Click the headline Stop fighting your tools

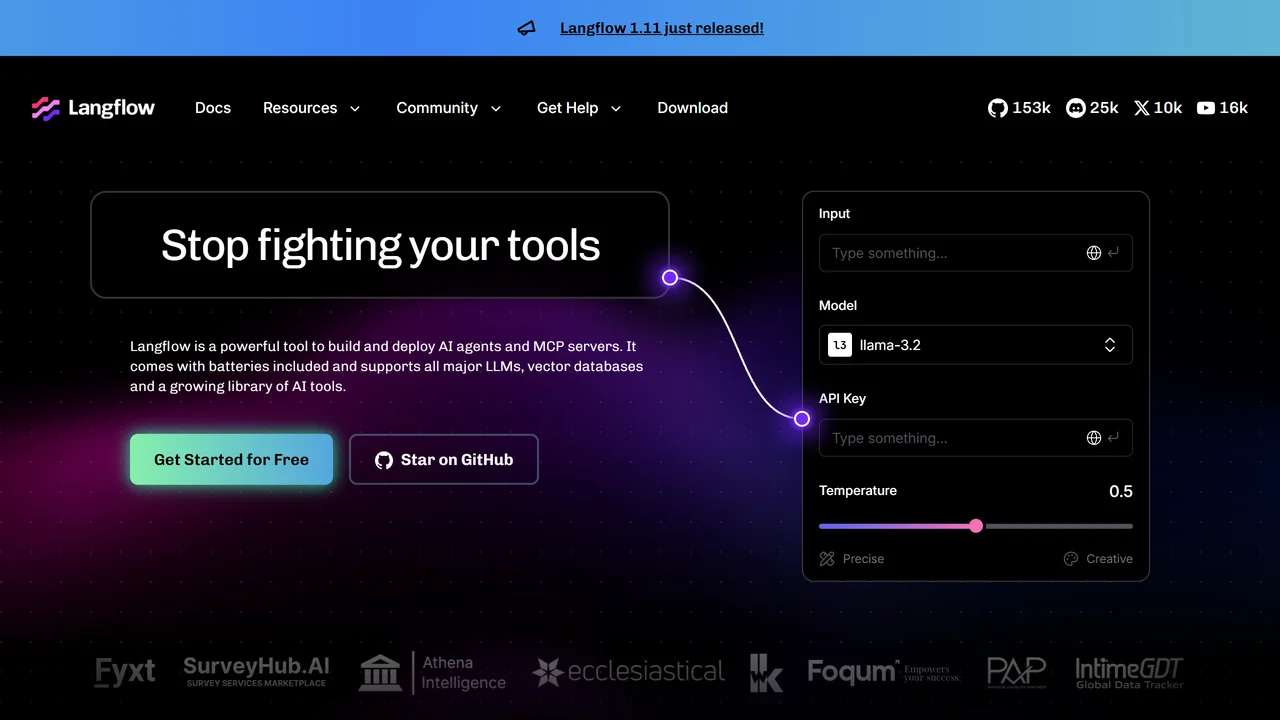pos(380,245)
